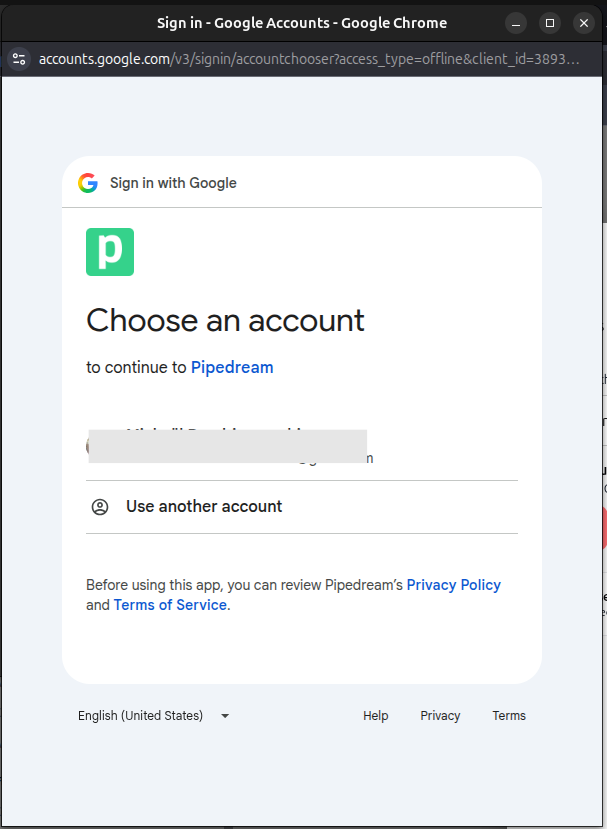Click the accounts.google.com URL address field
The height and width of the screenshot is (829, 607).
click(x=309, y=59)
